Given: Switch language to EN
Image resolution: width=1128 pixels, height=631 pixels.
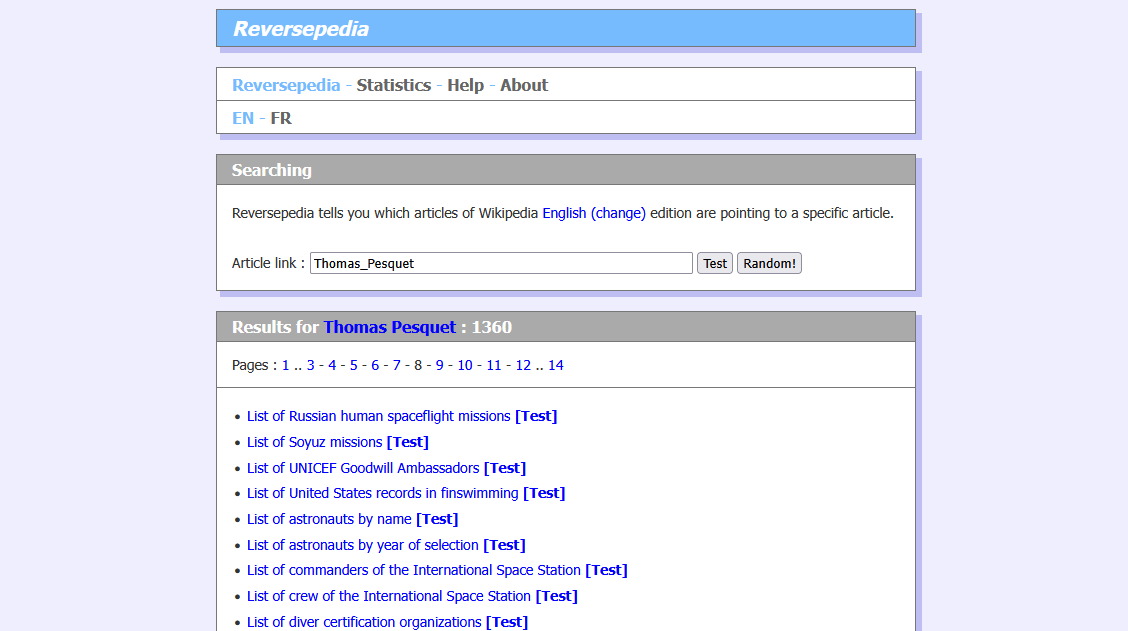Looking at the screenshot, I should pos(242,118).
